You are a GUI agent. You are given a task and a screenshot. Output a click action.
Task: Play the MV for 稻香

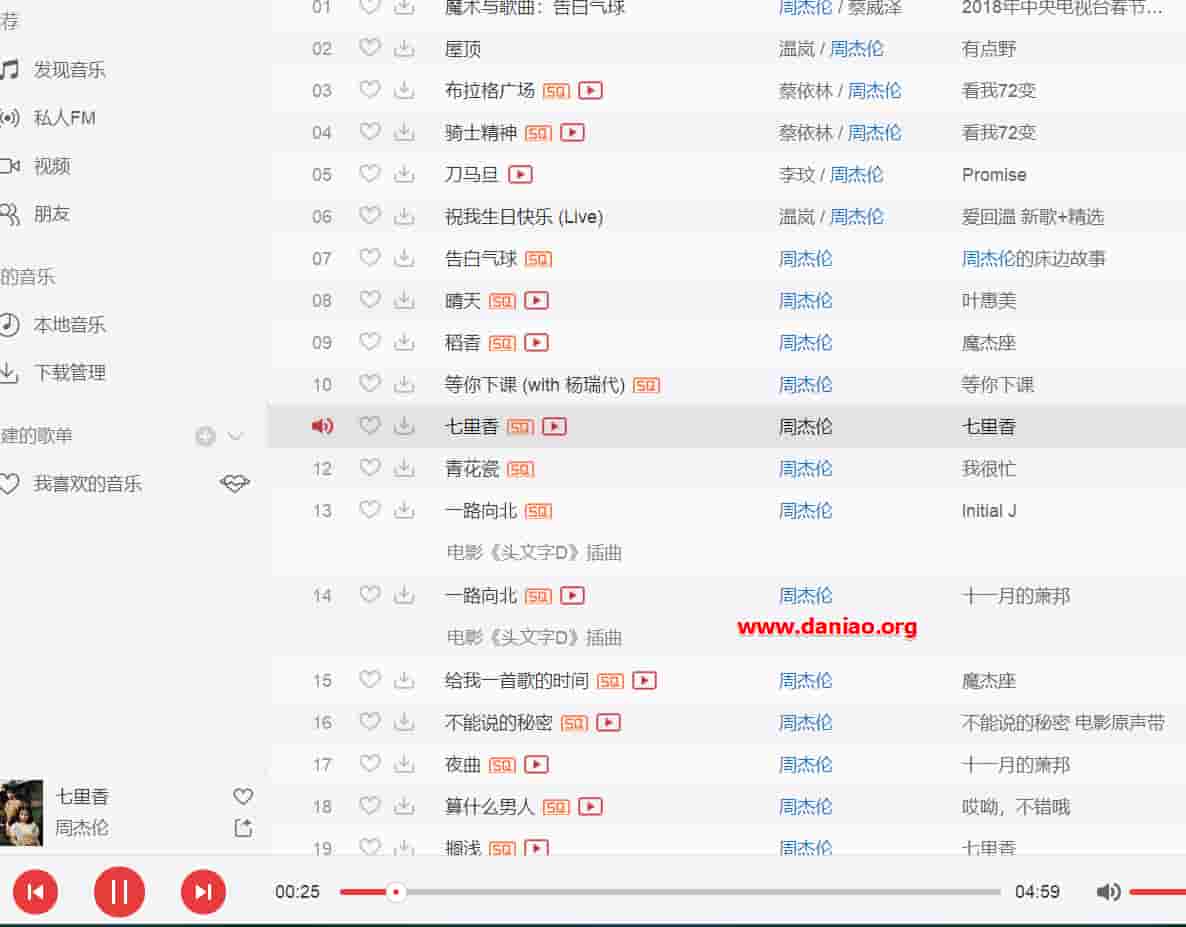pyautogui.click(x=537, y=342)
